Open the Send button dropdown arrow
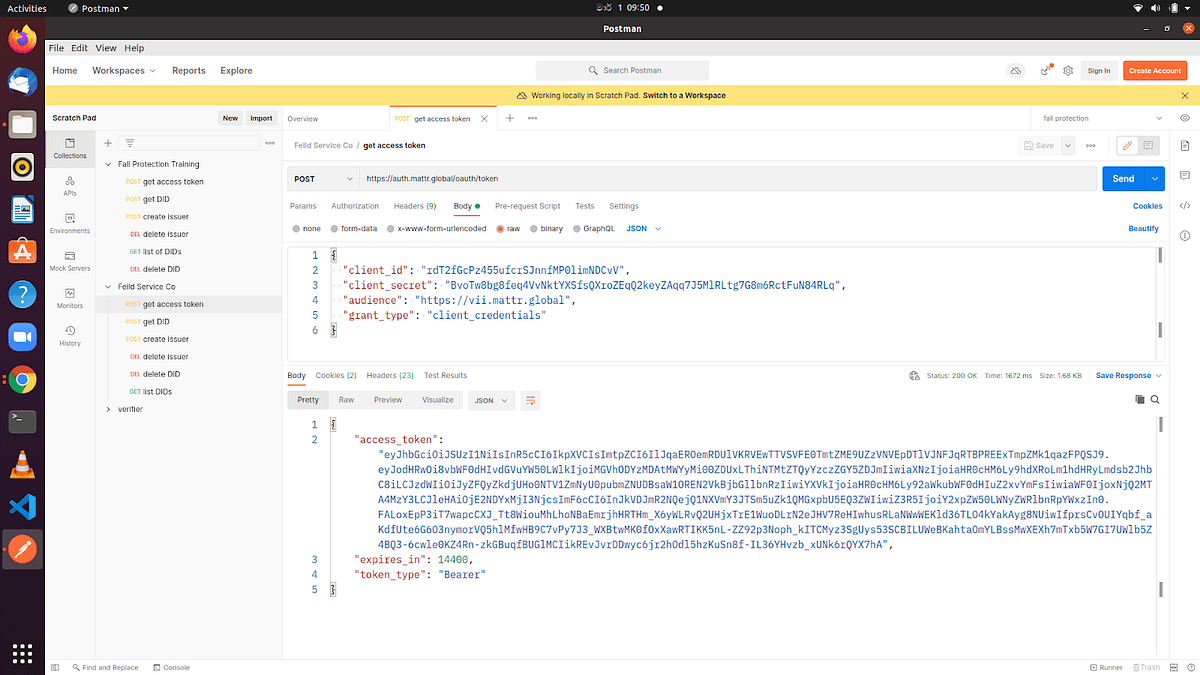The image size is (1200, 675). [1156, 179]
